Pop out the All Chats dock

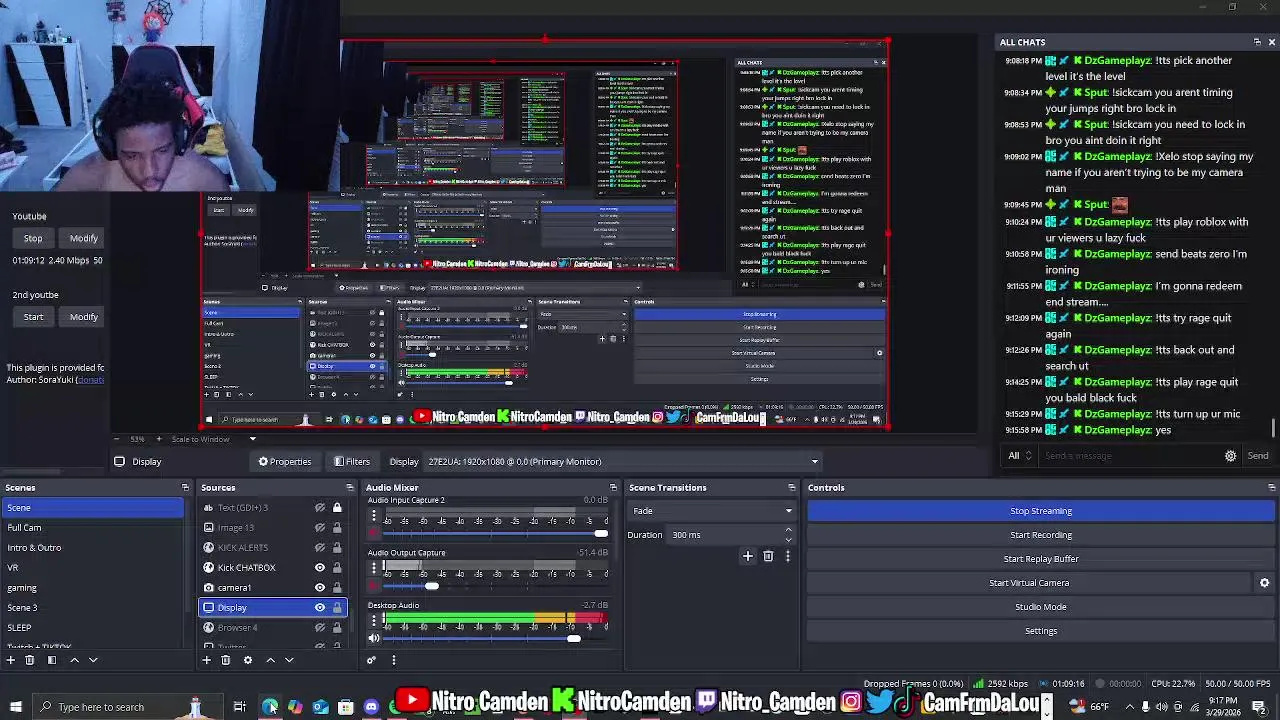point(1257,42)
